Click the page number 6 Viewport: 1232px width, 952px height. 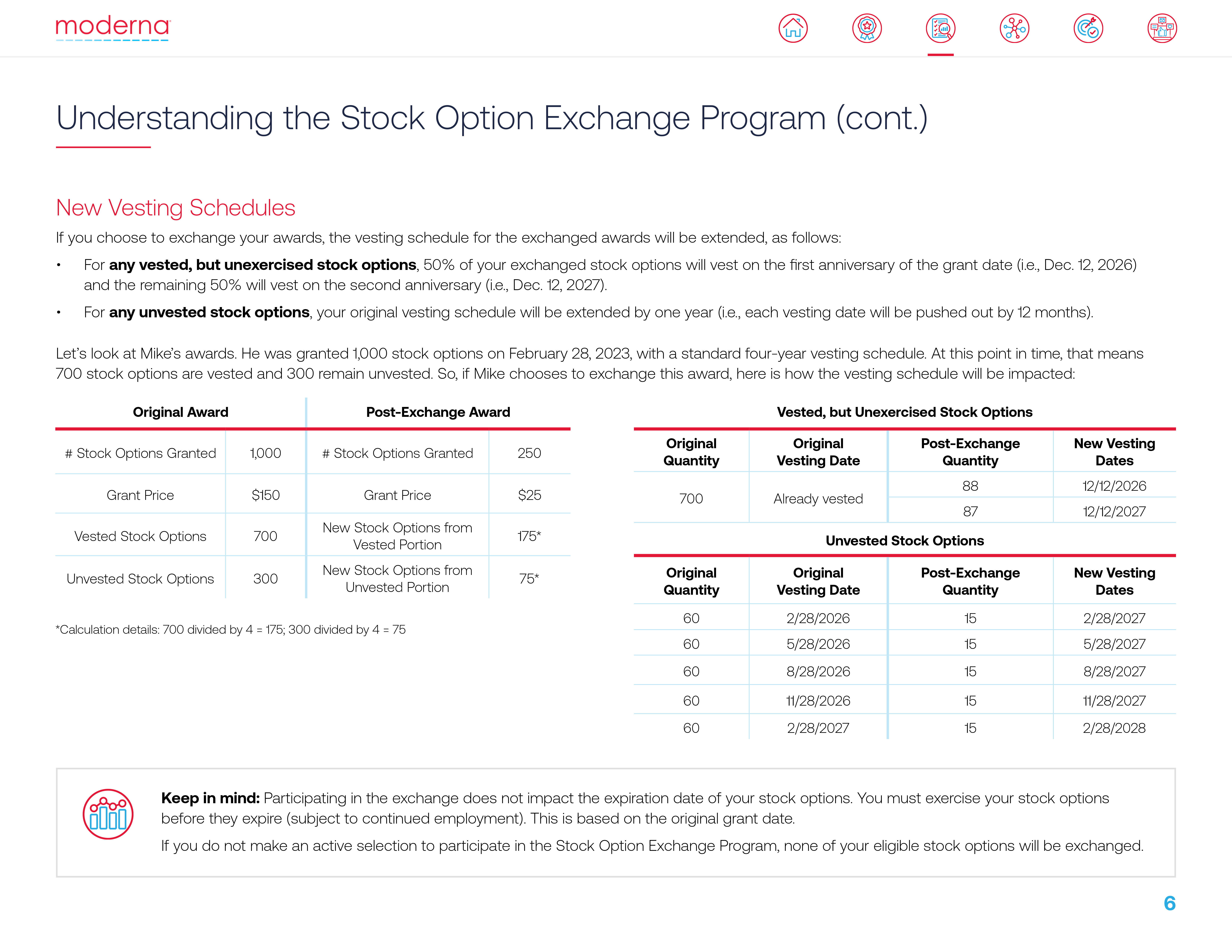tap(1169, 903)
